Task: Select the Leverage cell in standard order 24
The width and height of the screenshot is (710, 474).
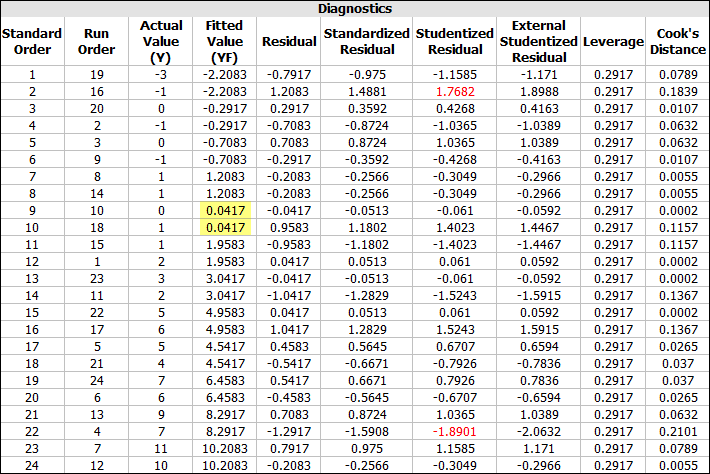Action: tap(613, 465)
